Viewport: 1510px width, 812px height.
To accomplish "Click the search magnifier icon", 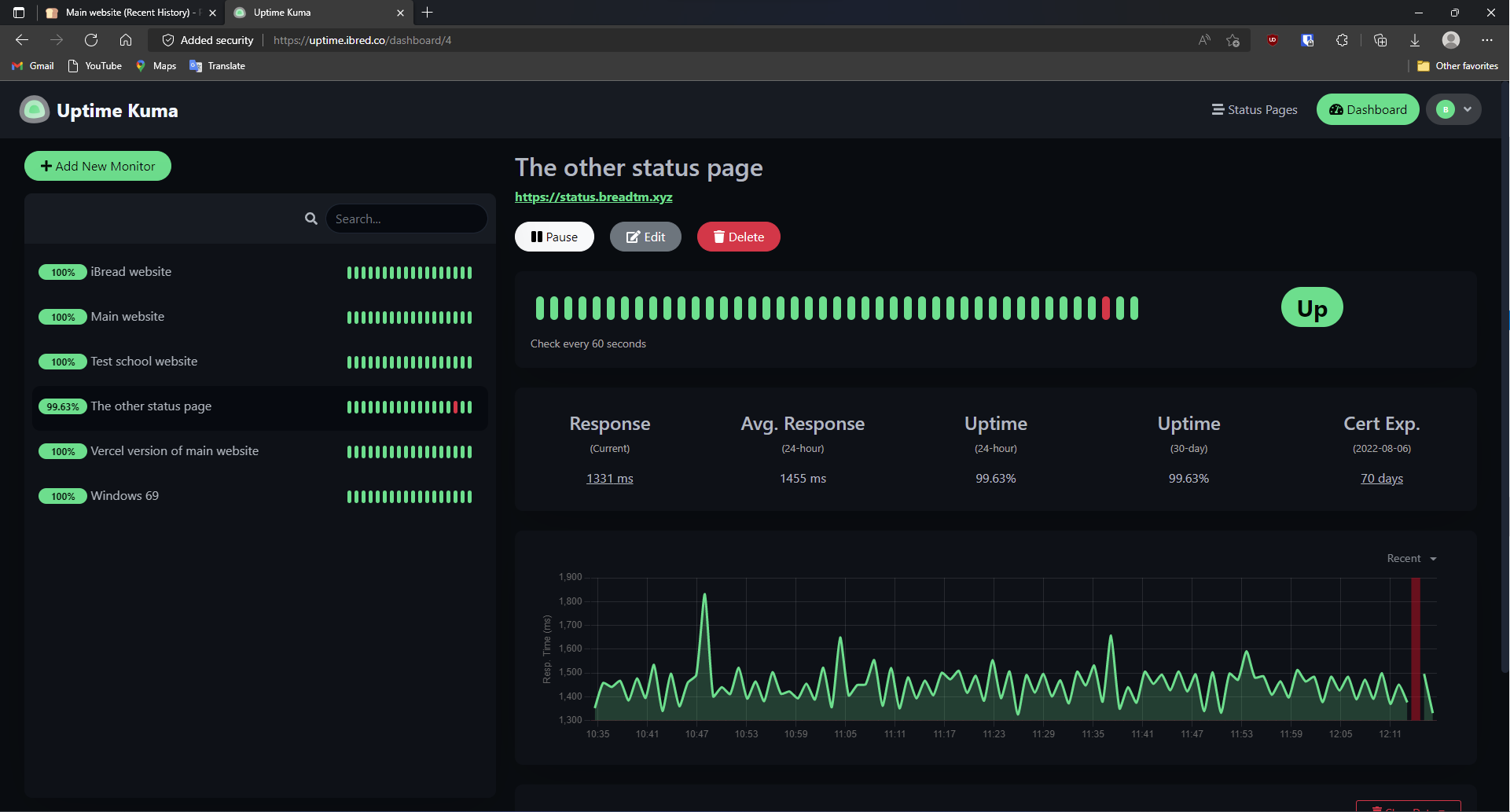I will 311,219.
